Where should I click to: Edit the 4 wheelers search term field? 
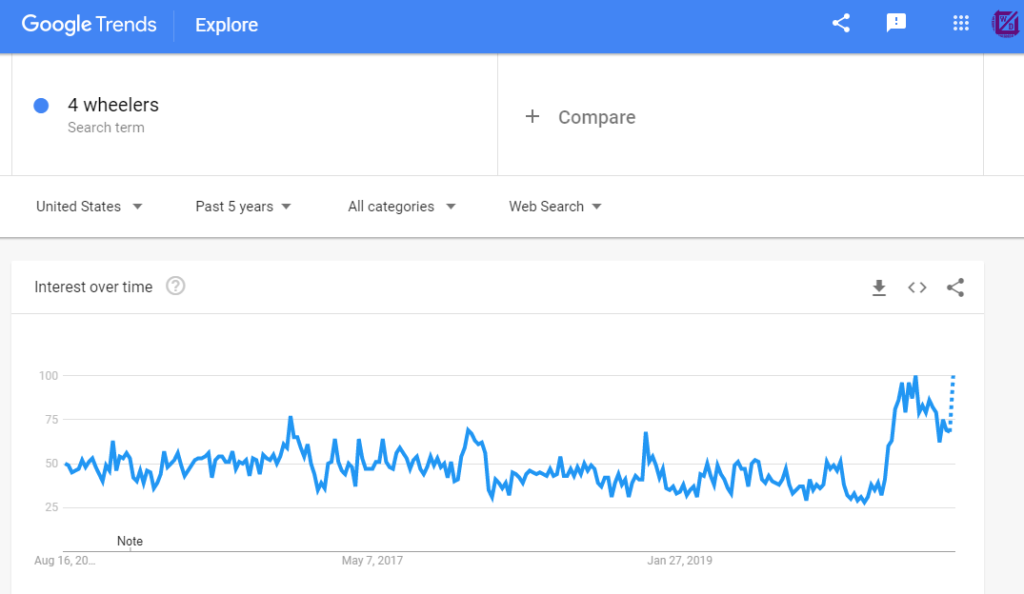click(254, 114)
